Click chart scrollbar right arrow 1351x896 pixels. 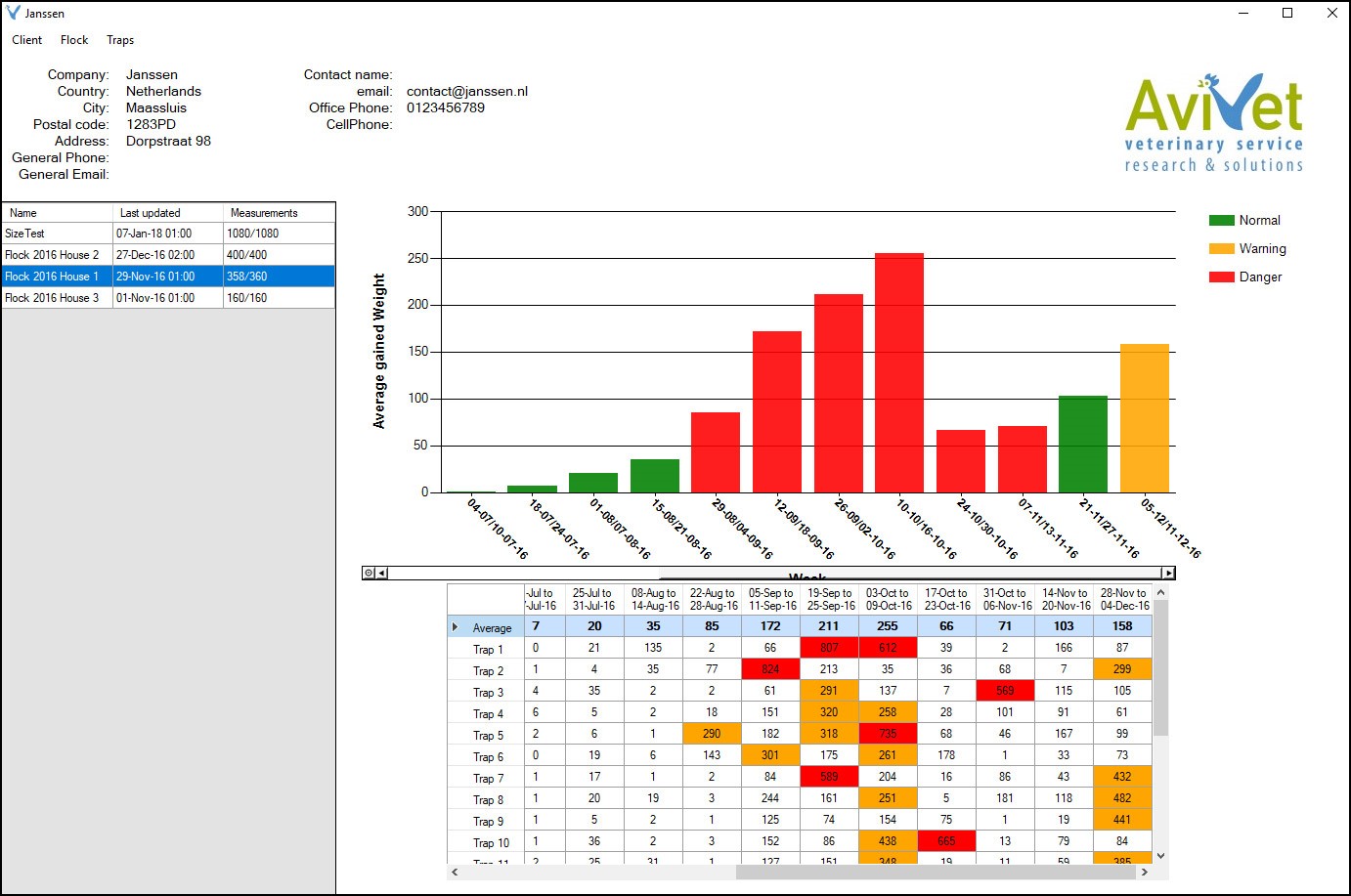point(1167,573)
